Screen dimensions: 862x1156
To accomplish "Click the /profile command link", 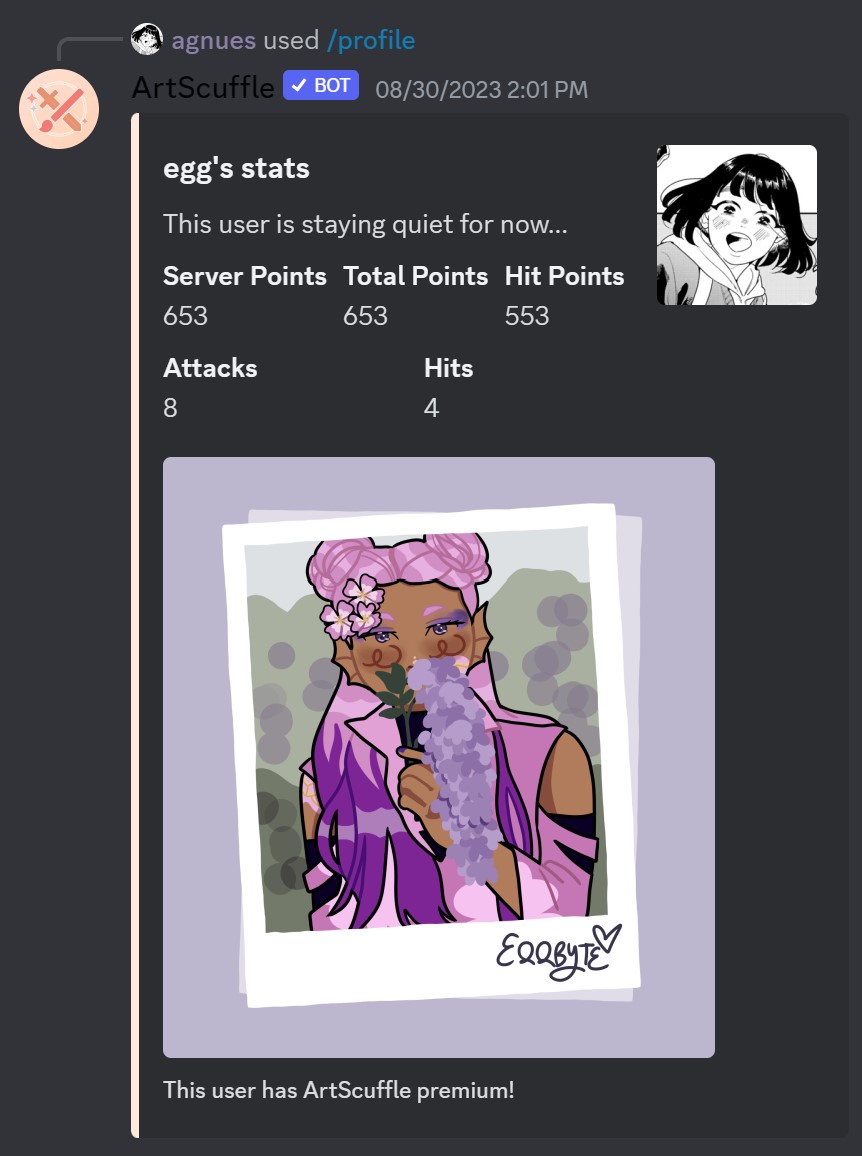I will 371,40.
